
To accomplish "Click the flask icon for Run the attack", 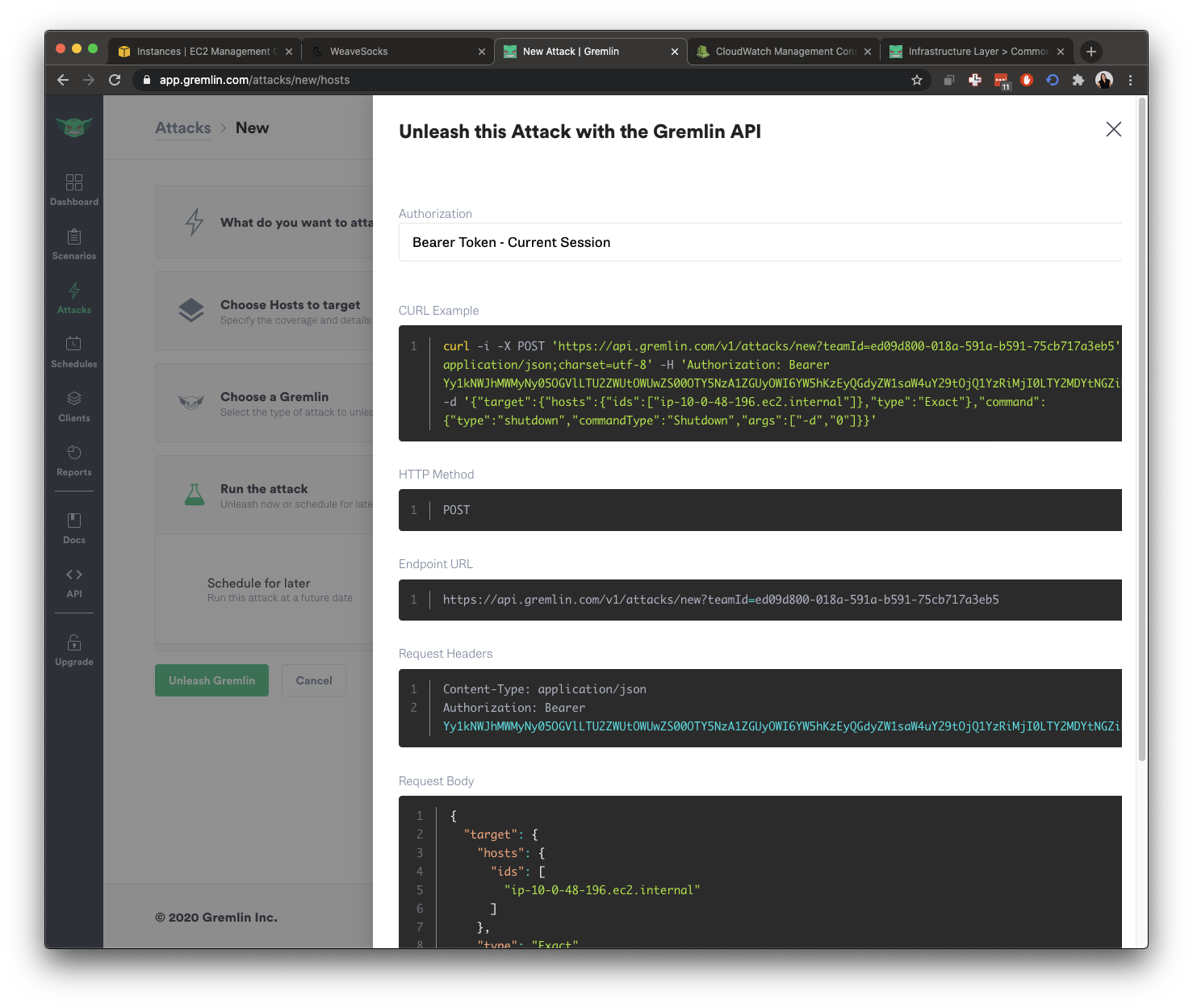I will point(195,495).
